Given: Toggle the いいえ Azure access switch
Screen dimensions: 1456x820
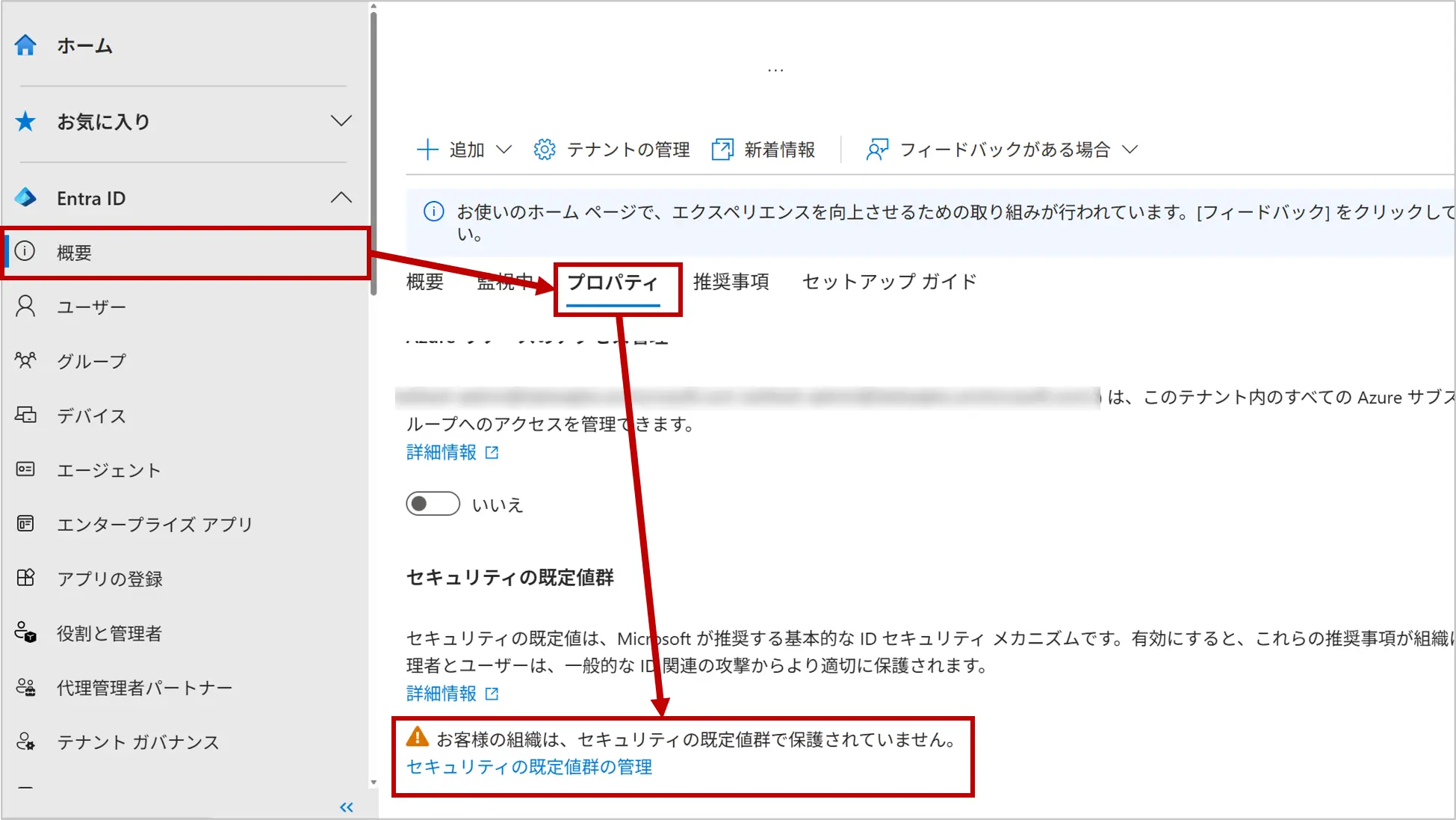Looking at the screenshot, I should pyautogui.click(x=433, y=504).
